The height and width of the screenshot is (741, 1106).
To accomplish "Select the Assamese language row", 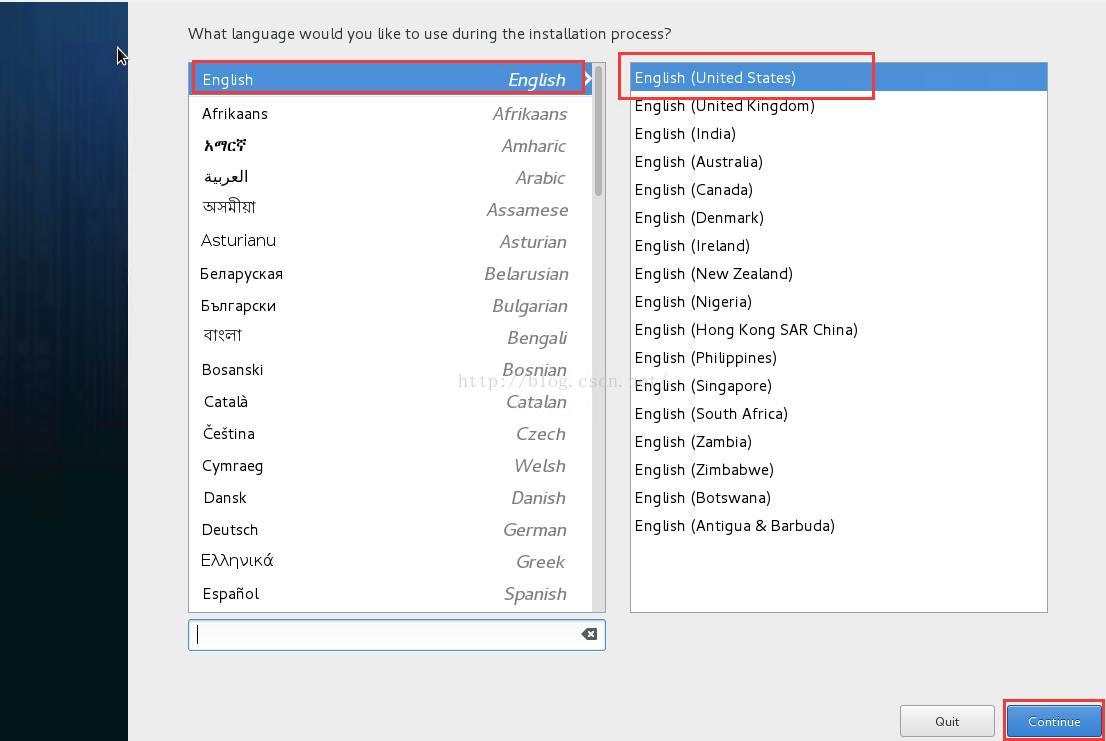I will click(391, 209).
